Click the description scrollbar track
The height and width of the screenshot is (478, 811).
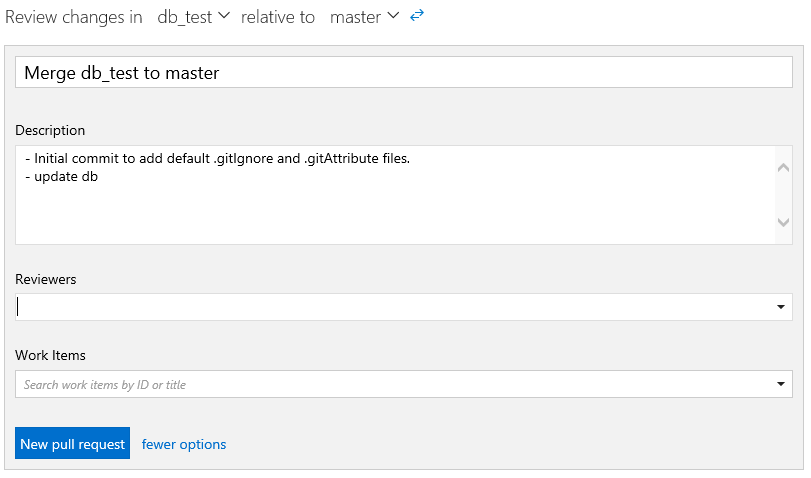(783, 195)
